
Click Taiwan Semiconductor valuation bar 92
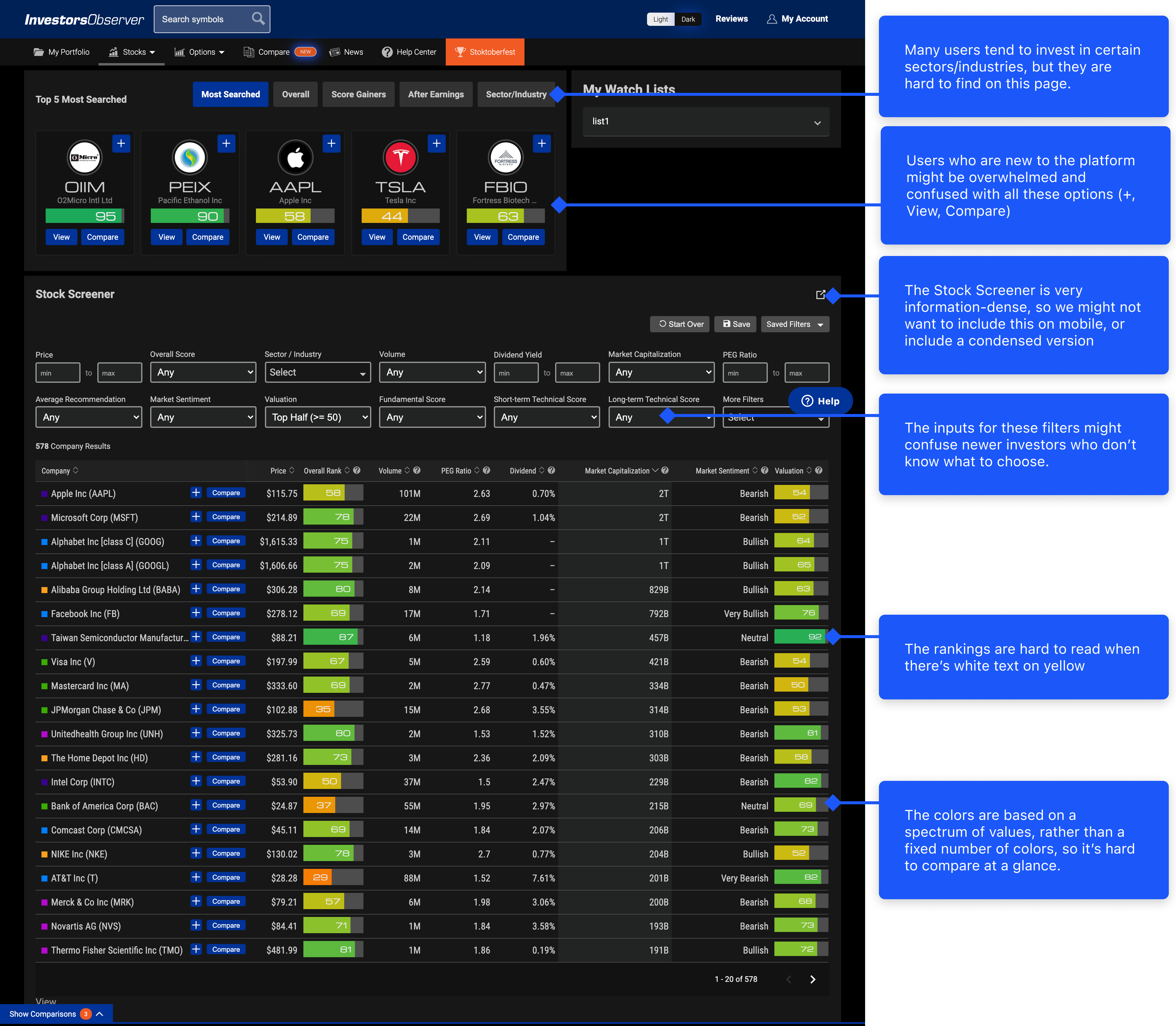point(801,637)
